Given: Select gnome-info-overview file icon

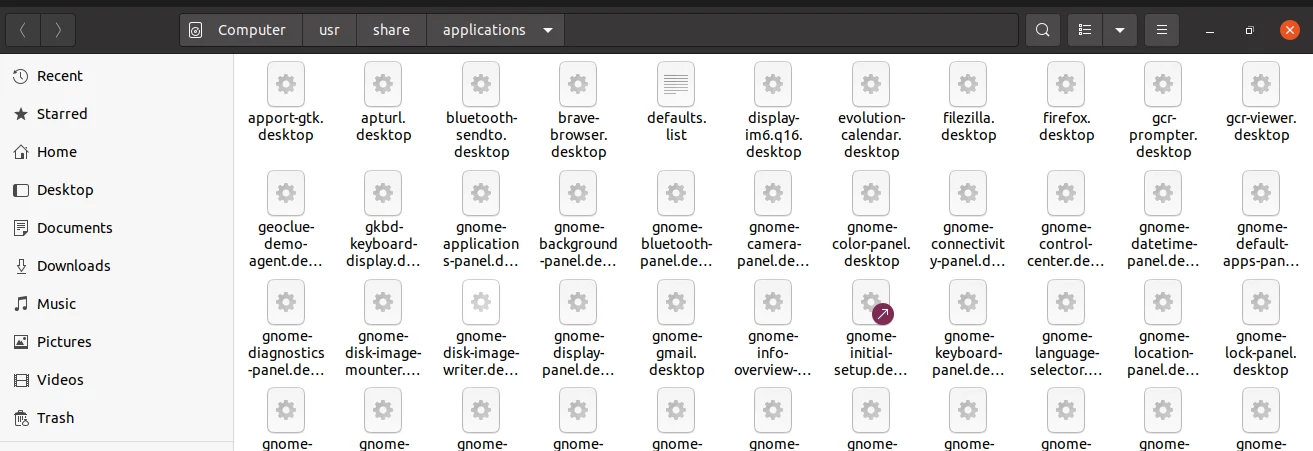Looking at the screenshot, I should (773, 300).
